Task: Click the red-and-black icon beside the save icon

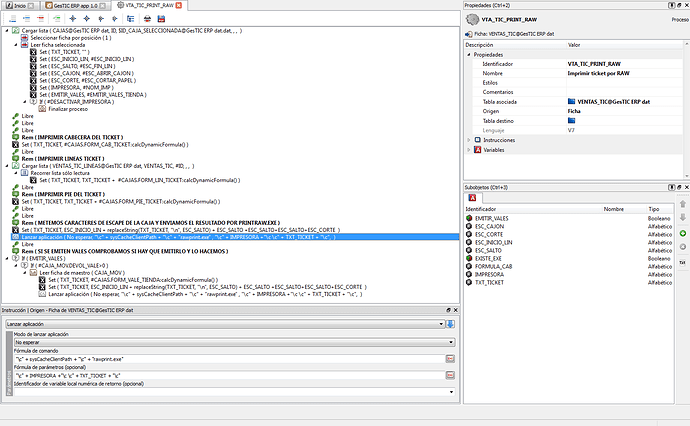Action: [x=147, y=19]
